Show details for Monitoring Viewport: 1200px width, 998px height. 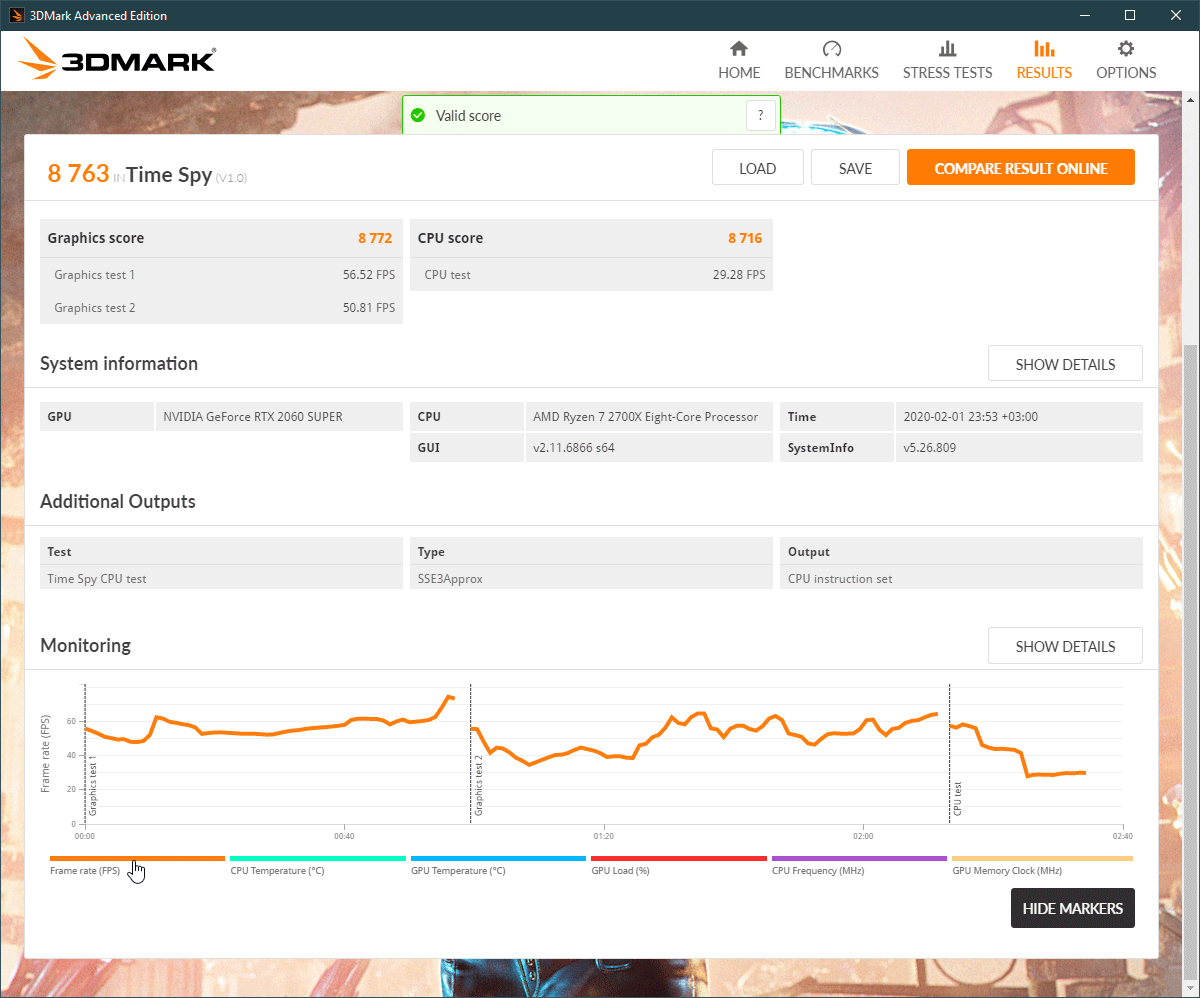click(1065, 646)
